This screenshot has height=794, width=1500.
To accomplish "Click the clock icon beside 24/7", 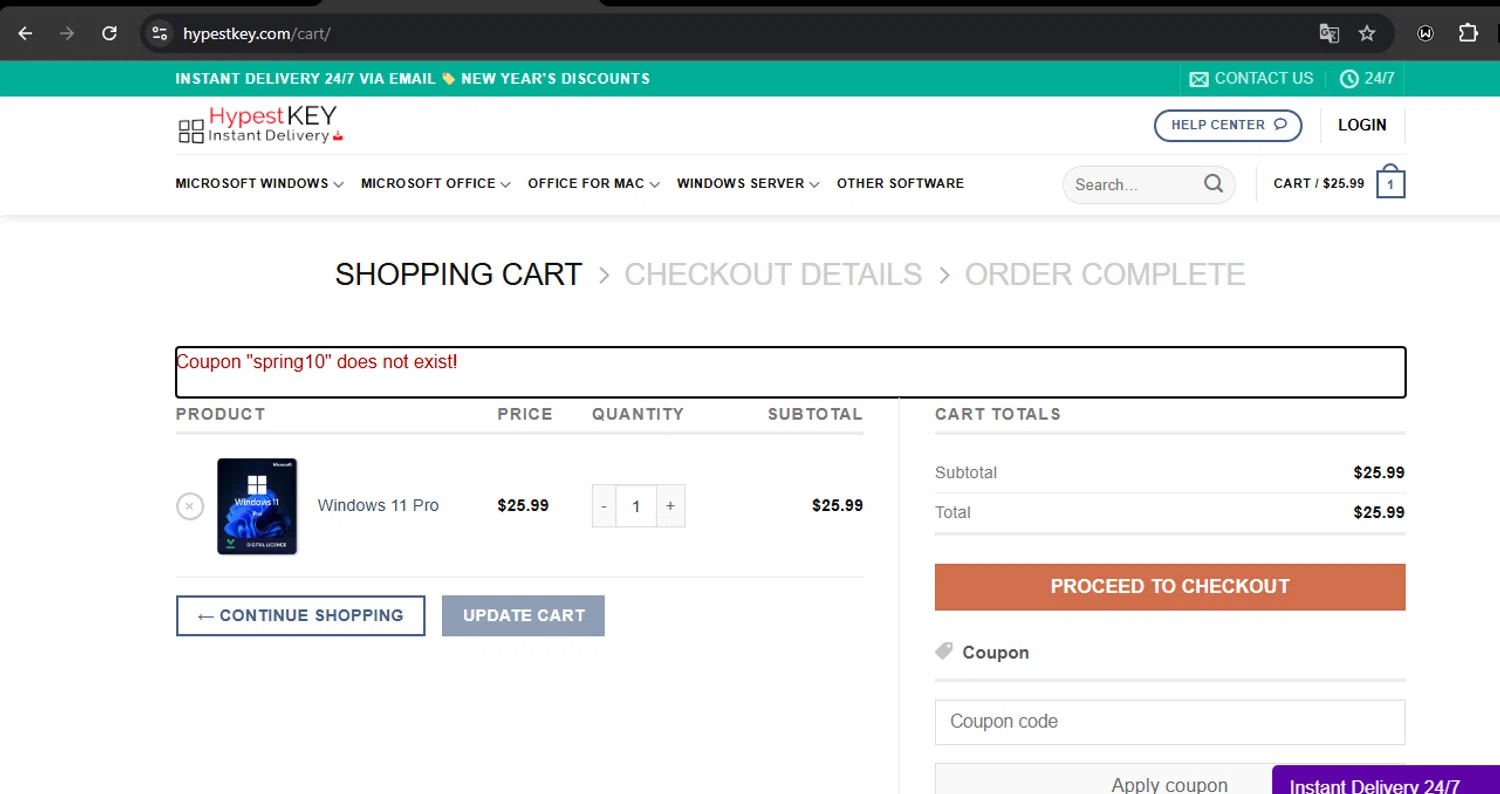I will point(1349,78).
